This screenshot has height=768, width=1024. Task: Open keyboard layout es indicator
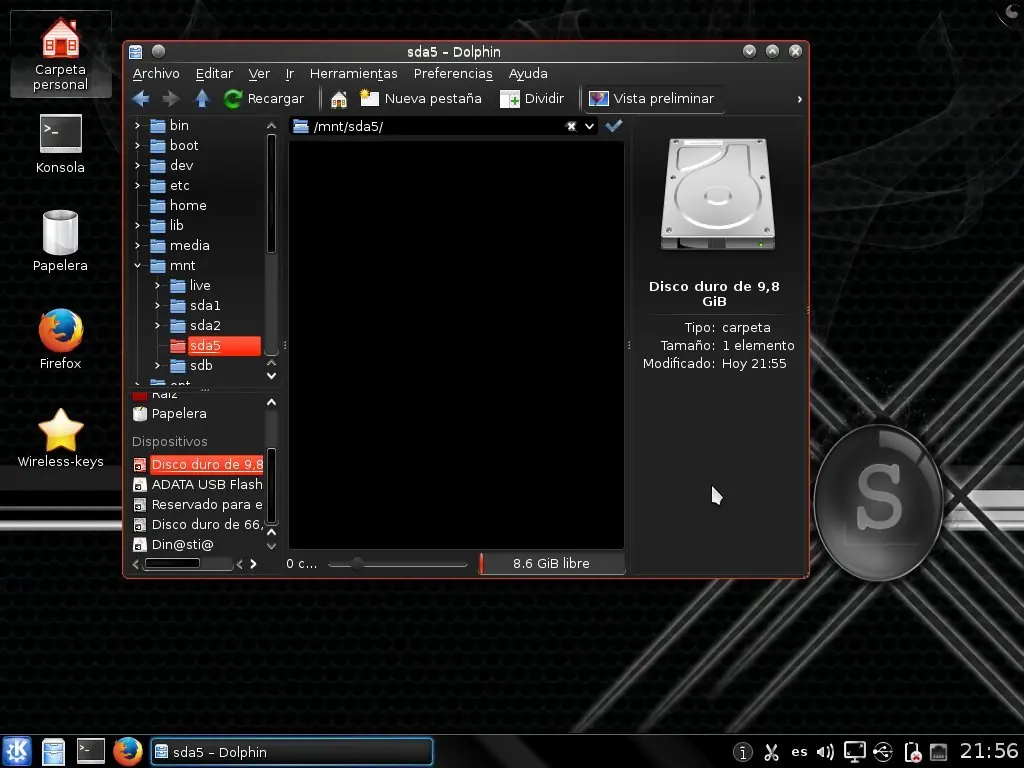[x=799, y=752]
